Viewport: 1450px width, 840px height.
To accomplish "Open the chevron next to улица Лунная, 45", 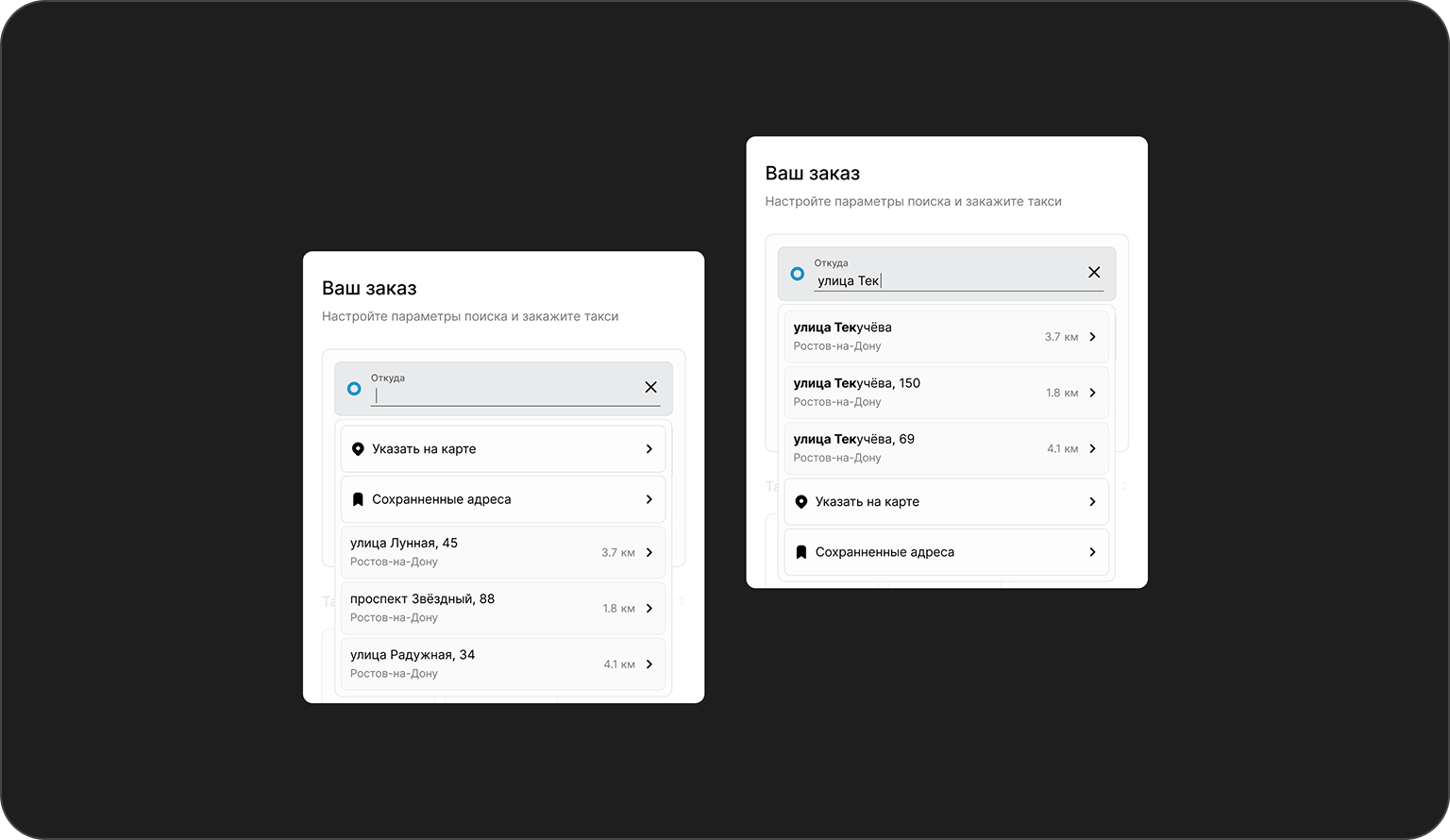I will (x=649, y=552).
